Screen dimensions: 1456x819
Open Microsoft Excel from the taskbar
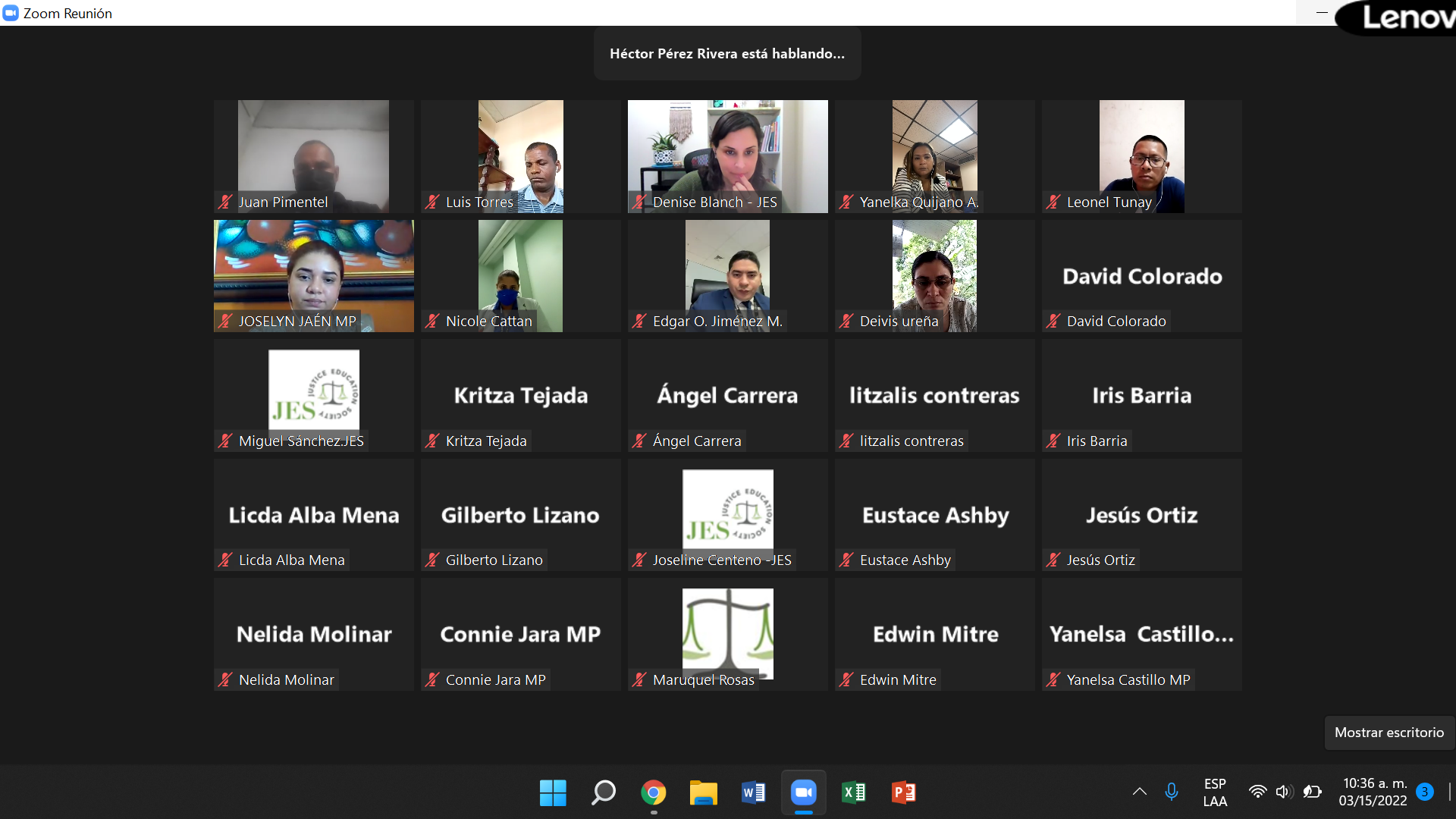click(x=854, y=792)
